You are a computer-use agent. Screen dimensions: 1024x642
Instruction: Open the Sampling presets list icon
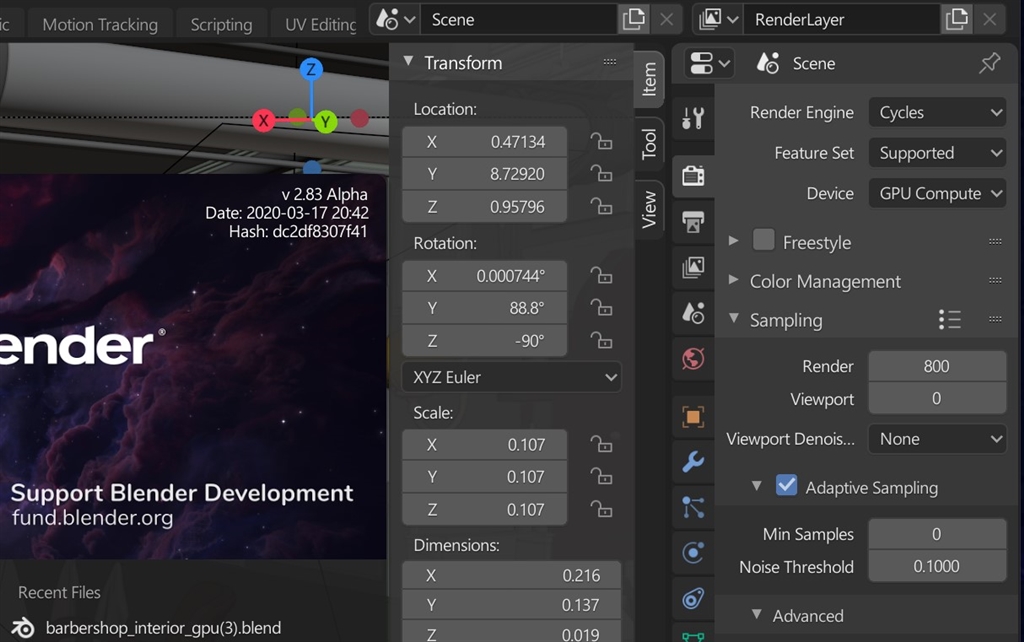[x=950, y=319]
